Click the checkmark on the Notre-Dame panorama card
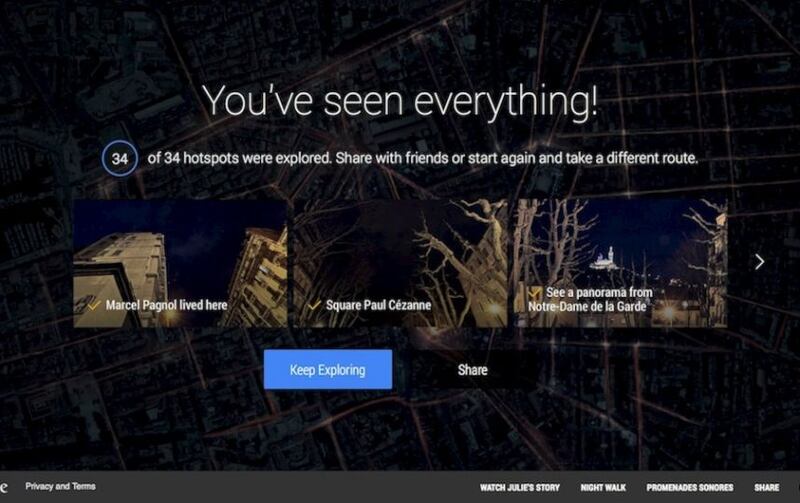 point(534,293)
